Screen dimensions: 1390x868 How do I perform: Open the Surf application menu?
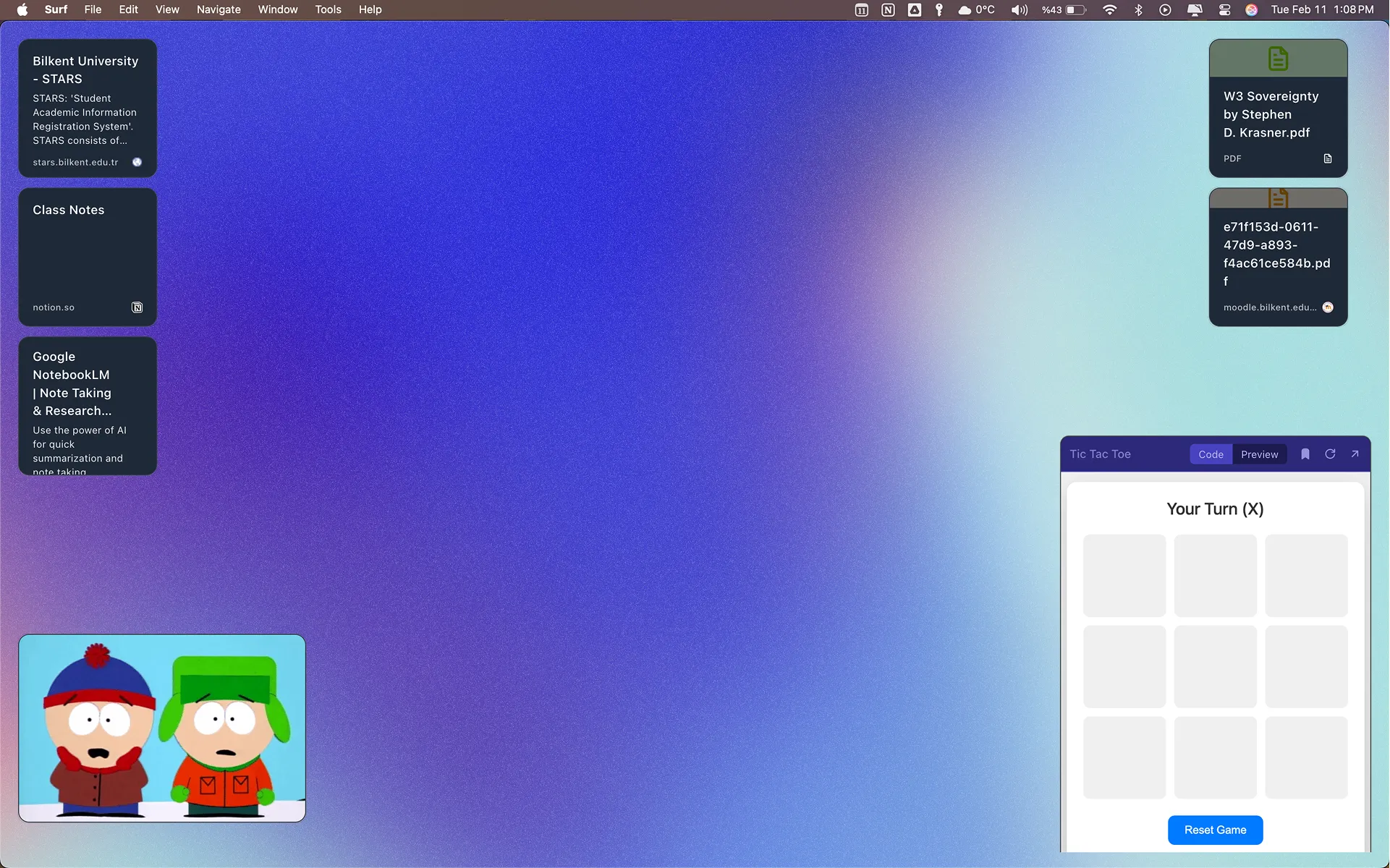tap(56, 9)
